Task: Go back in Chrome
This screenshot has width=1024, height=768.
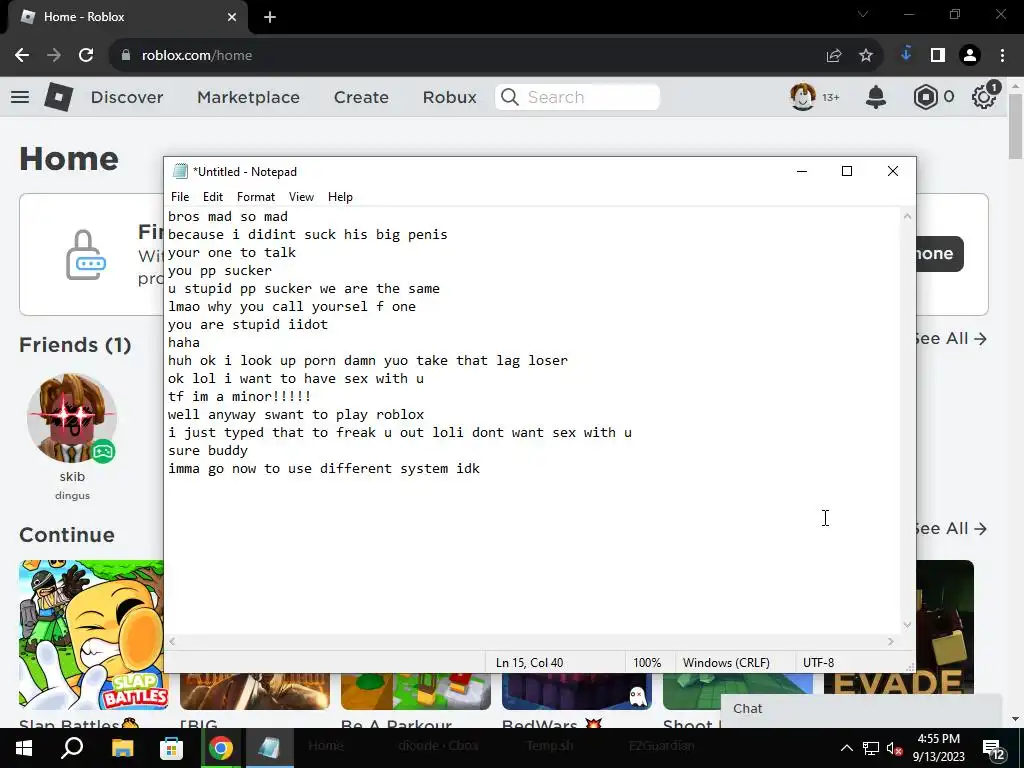Action: (x=22, y=56)
